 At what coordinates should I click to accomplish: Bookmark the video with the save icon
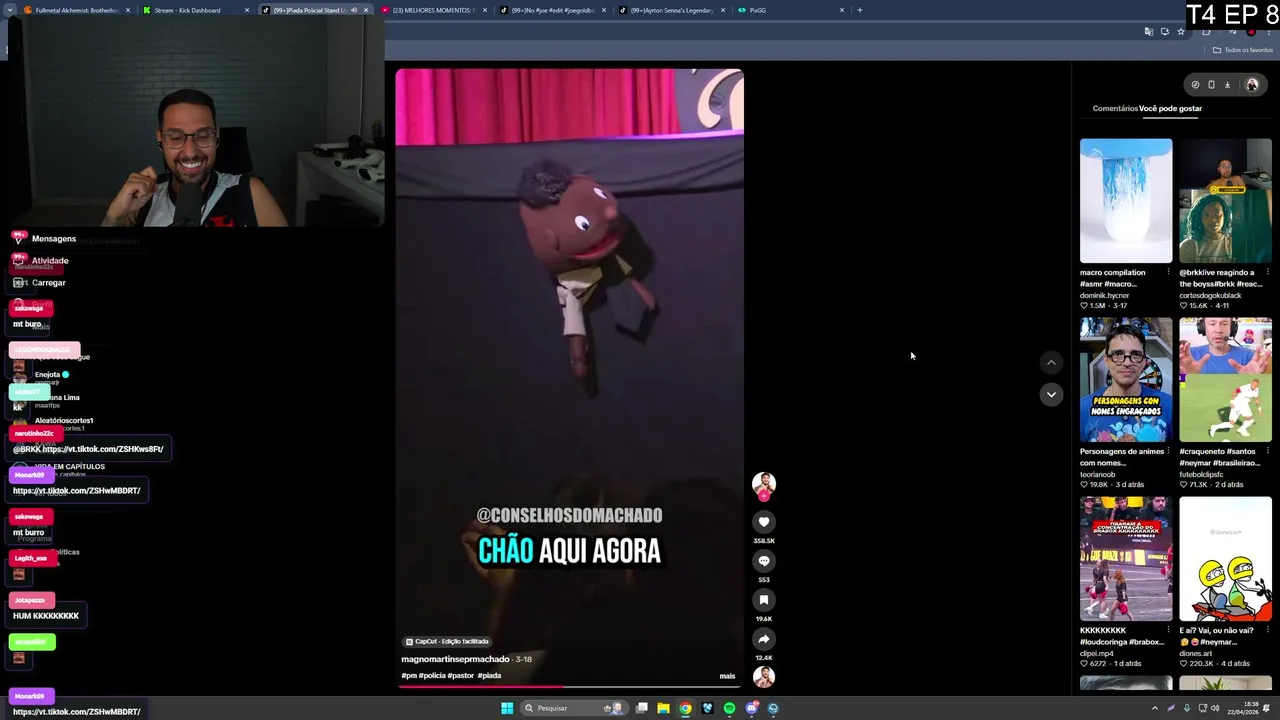click(x=763, y=600)
